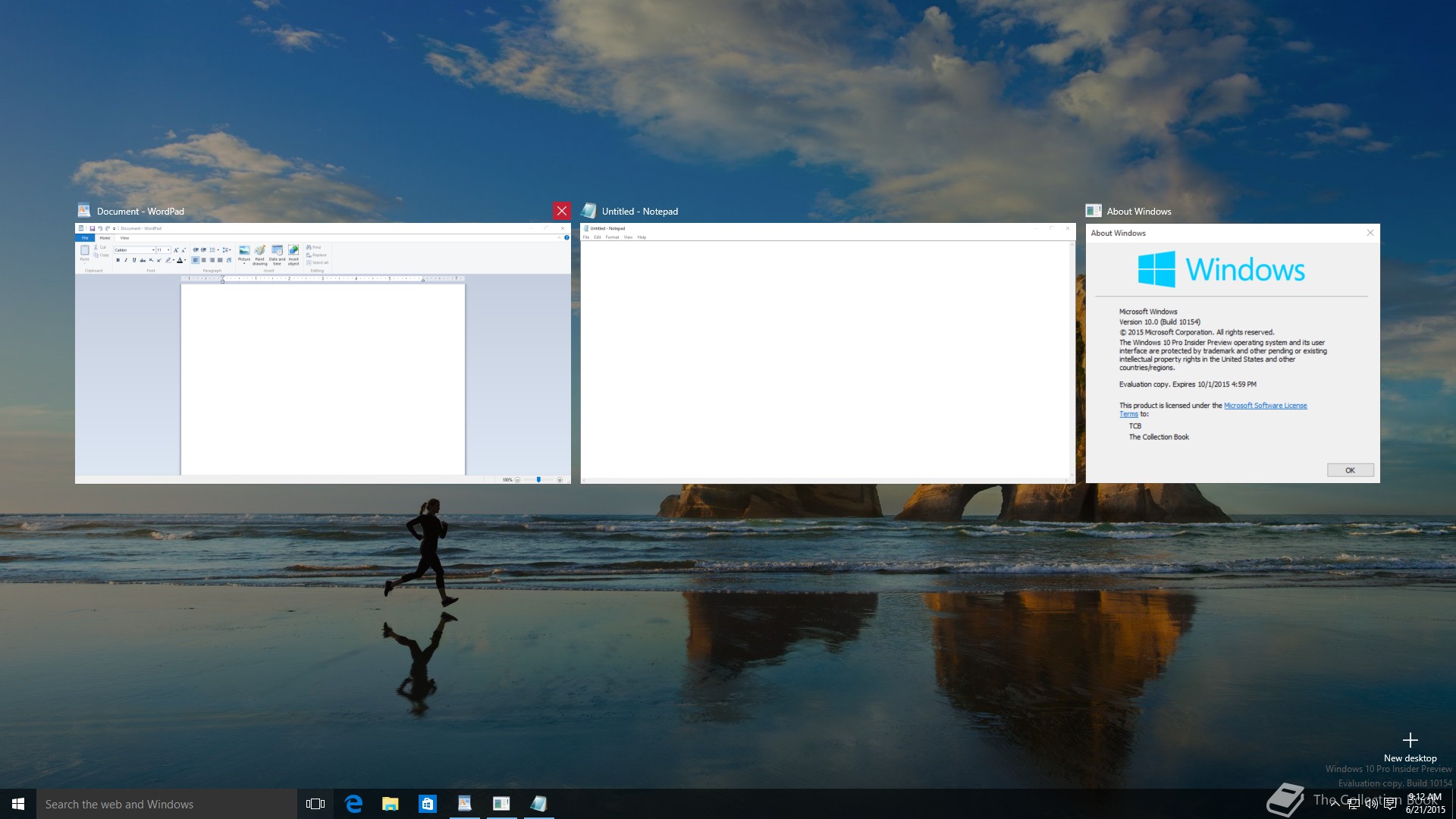Click the Help menu in Notepad preview
1456x819 pixels.
click(642, 237)
